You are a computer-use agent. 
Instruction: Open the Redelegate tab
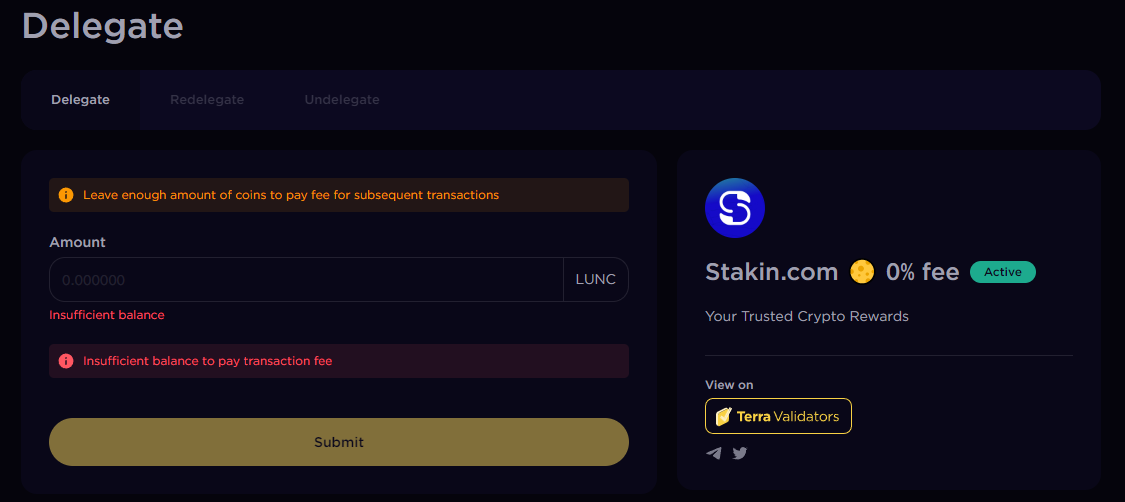tap(207, 100)
